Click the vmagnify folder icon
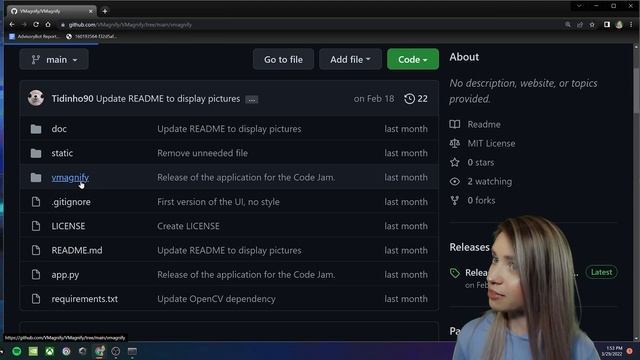Image resolution: width=640 pixels, height=360 pixels. point(36,178)
